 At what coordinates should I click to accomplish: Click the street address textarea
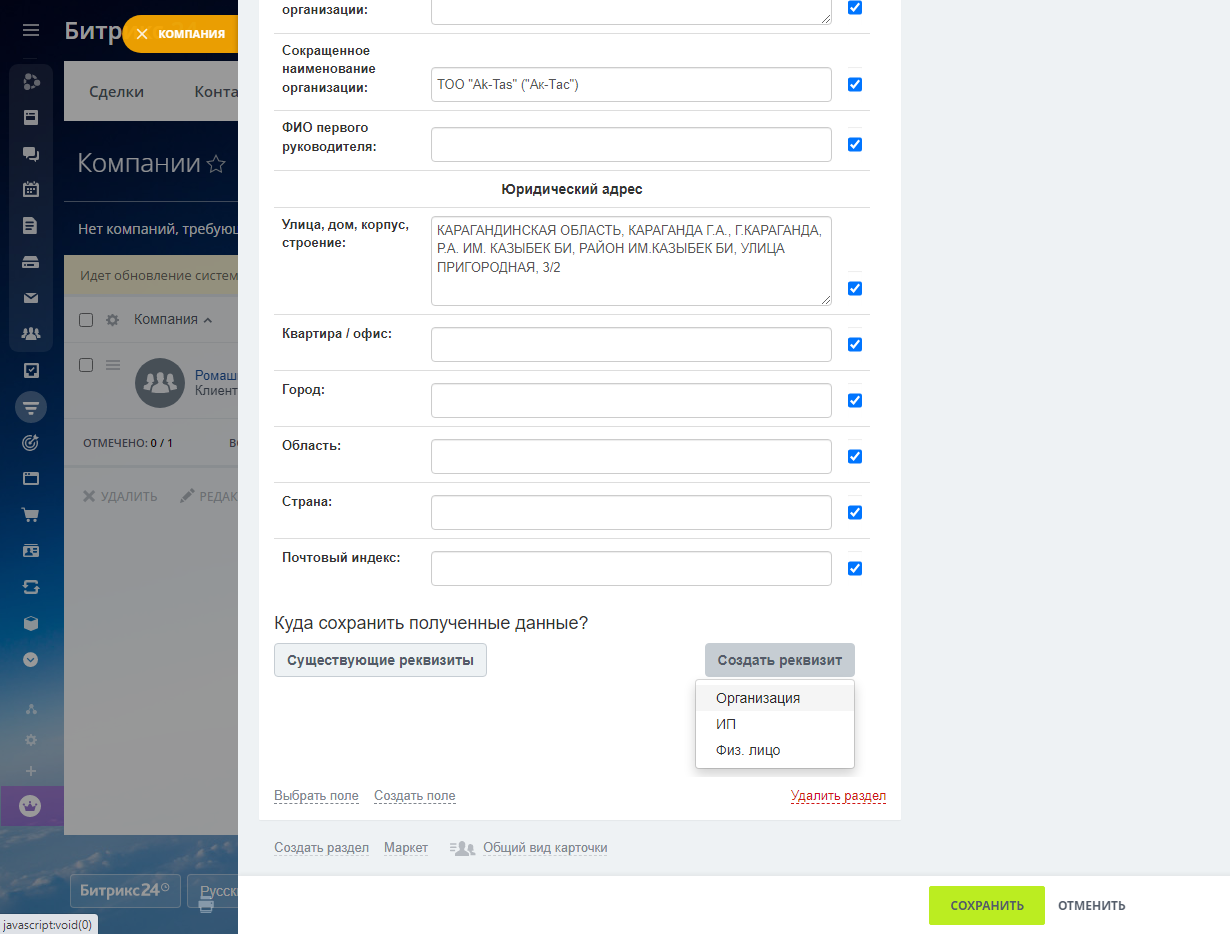pos(631,261)
